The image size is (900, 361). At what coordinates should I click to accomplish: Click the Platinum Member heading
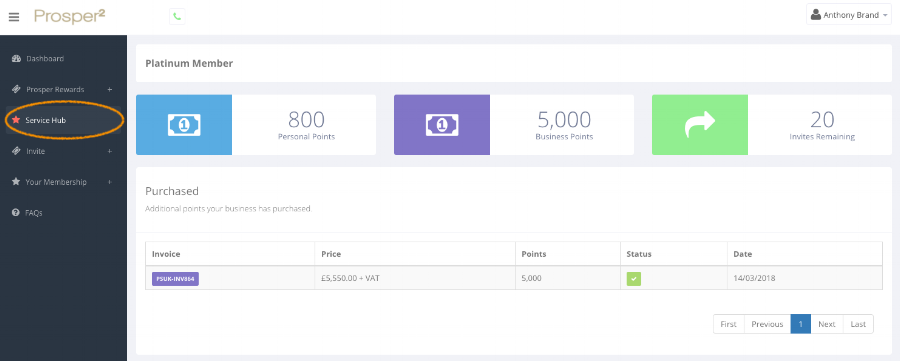189,63
